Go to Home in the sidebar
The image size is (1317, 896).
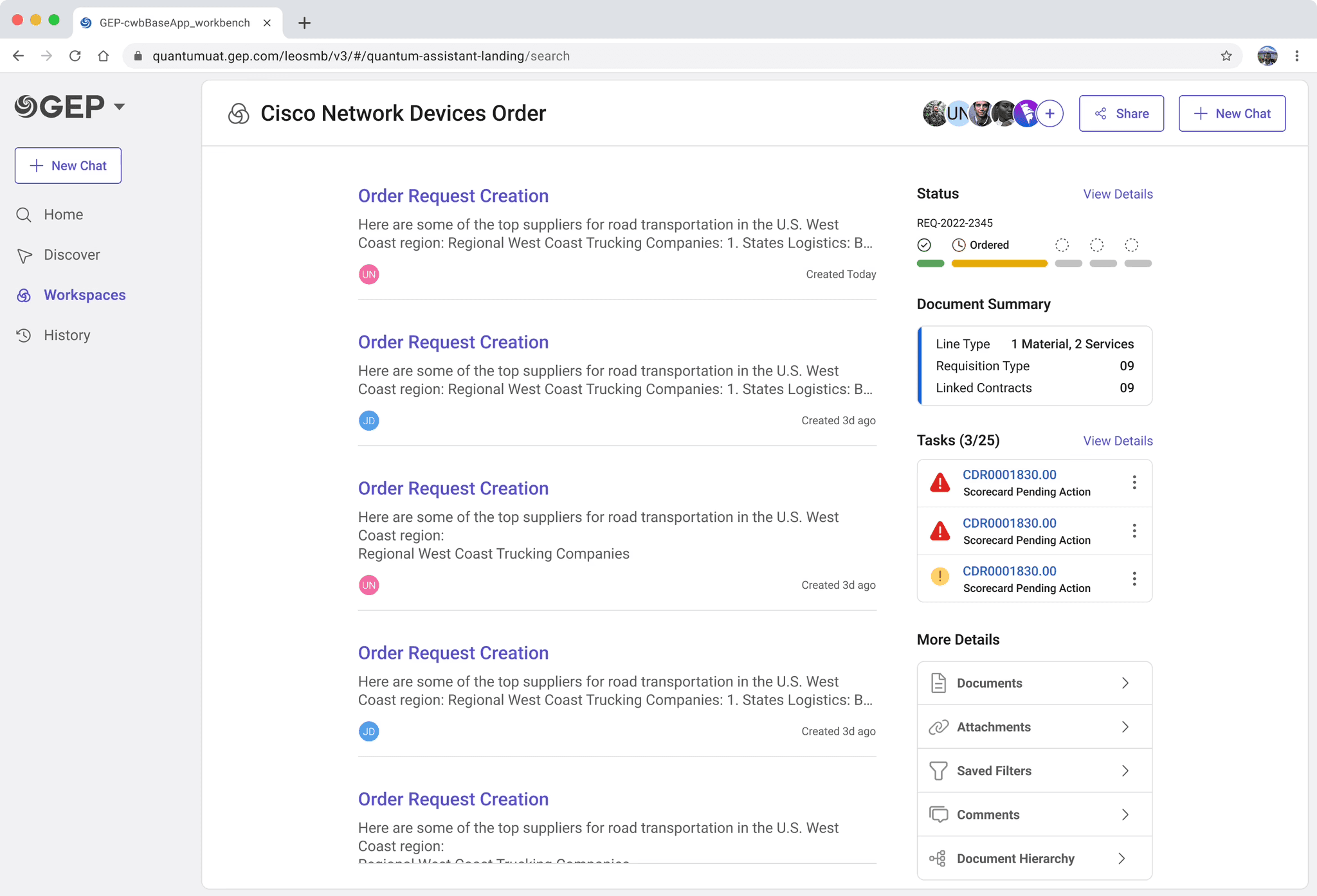point(63,215)
